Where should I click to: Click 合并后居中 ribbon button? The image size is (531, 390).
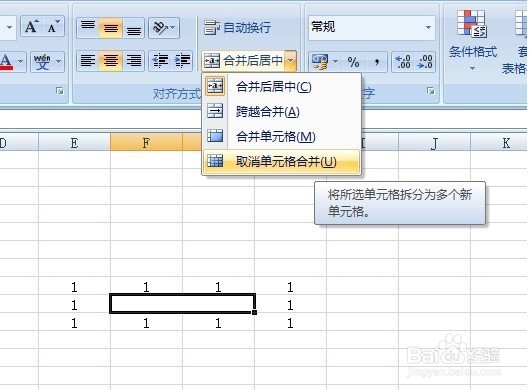[243, 61]
